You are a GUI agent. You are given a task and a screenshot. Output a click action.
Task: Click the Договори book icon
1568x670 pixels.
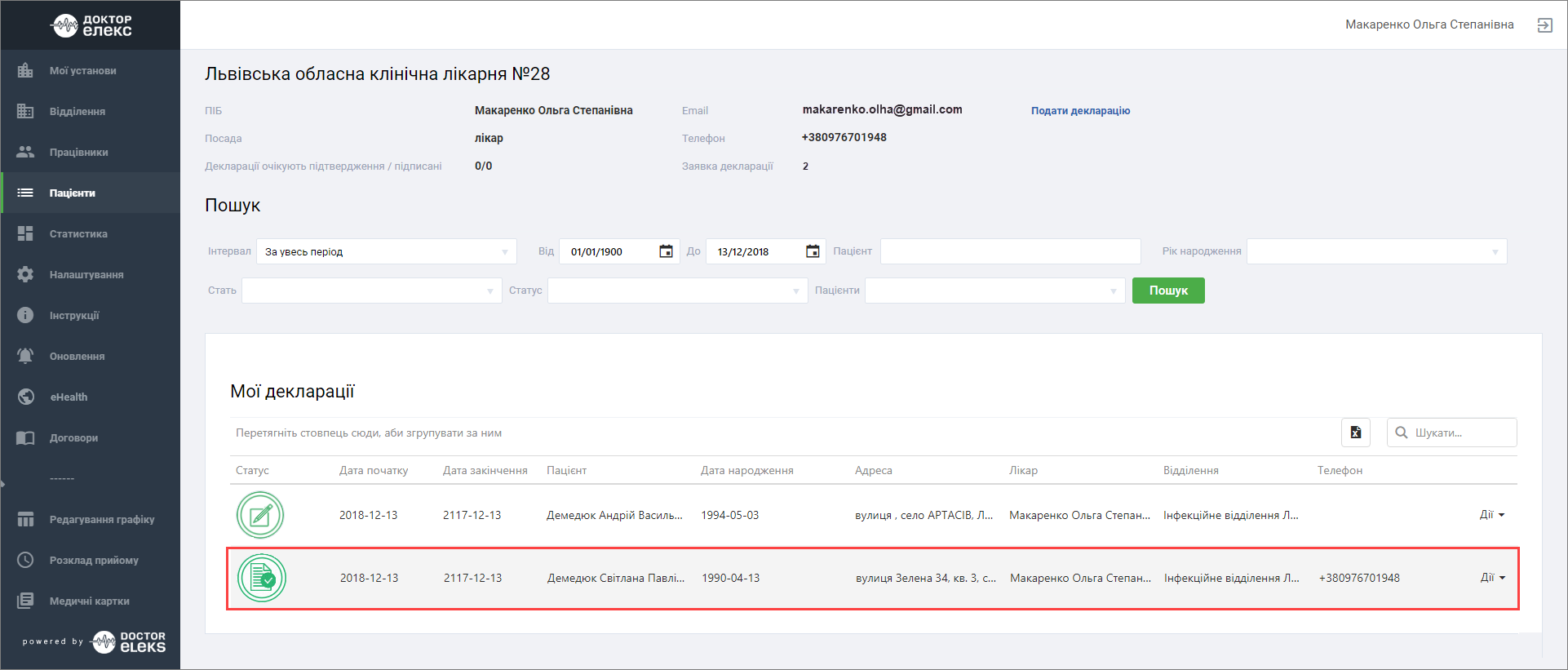tap(25, 437)
